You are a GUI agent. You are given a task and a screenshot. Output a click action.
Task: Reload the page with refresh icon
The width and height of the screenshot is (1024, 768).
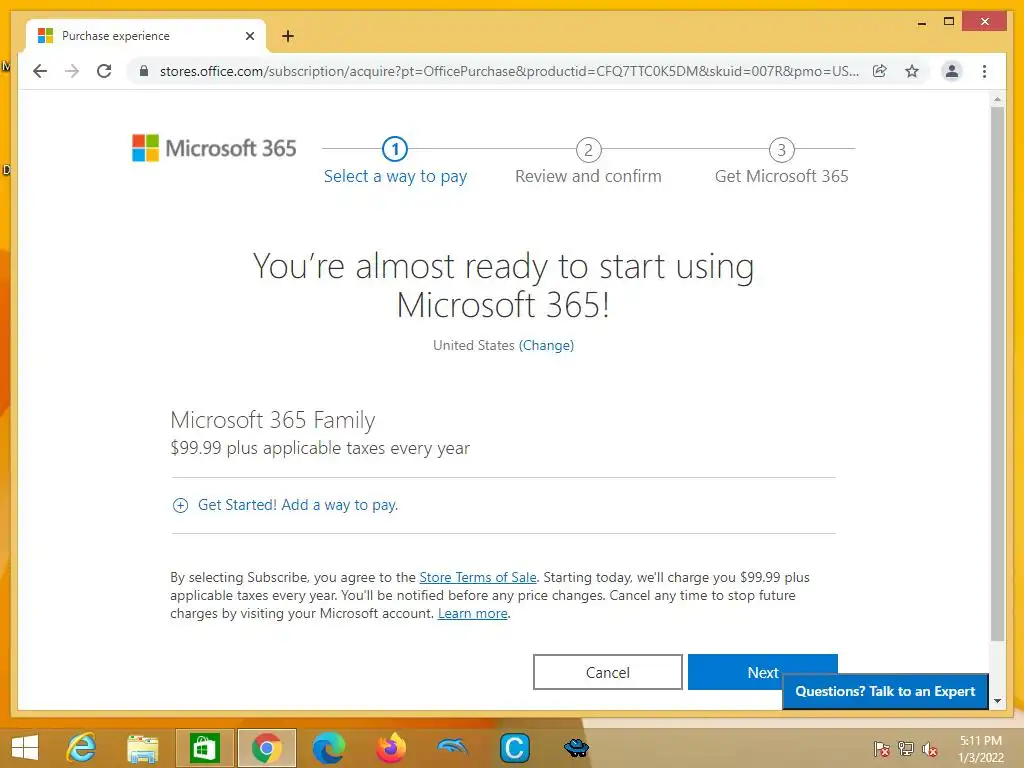[104, 71]
